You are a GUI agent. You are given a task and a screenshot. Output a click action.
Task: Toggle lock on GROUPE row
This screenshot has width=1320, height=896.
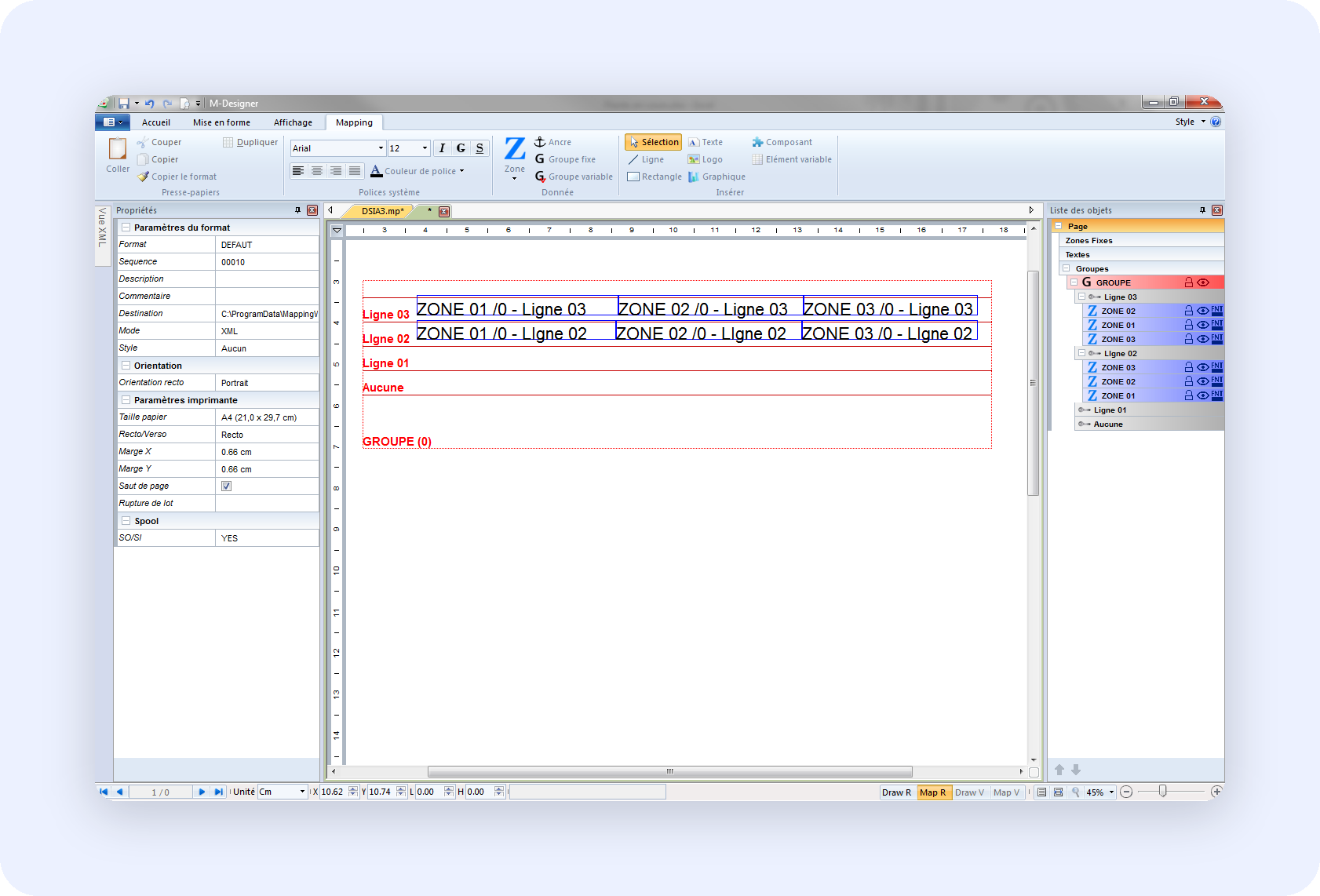pos(1188,282)
